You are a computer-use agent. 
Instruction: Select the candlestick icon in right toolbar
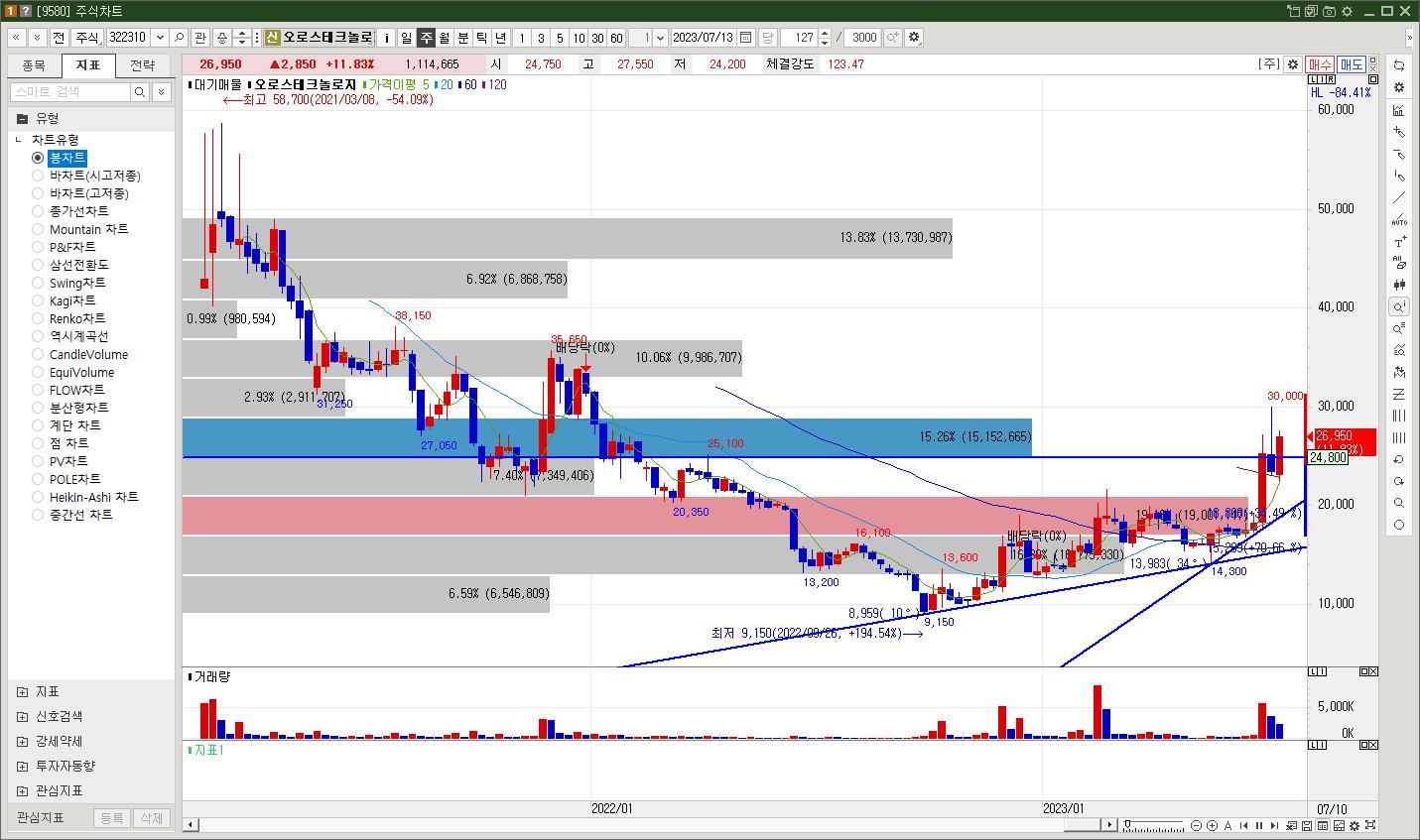coord(1399,285)
